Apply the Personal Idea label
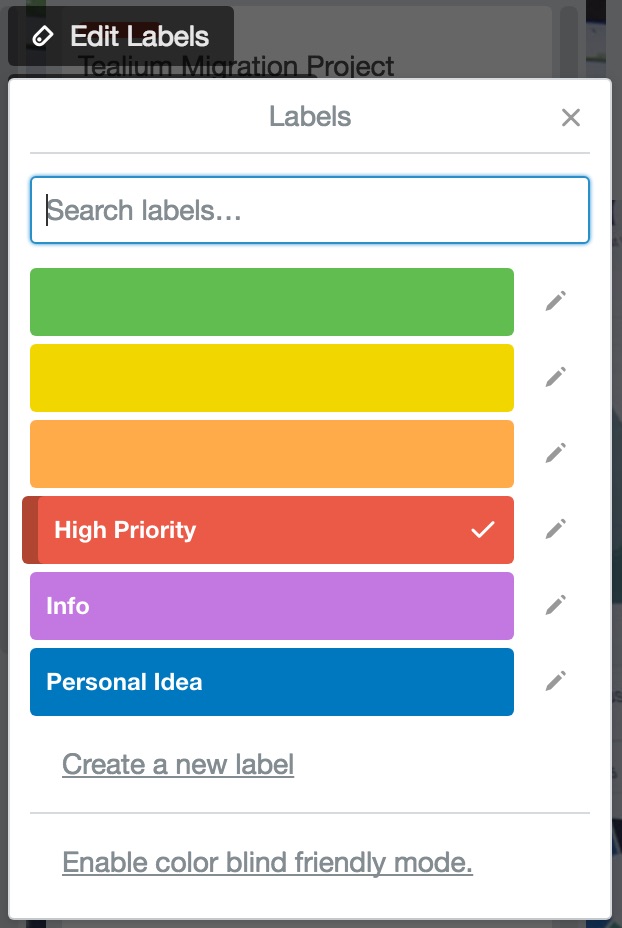Screen dimensions: 622x928 point(270,681)
